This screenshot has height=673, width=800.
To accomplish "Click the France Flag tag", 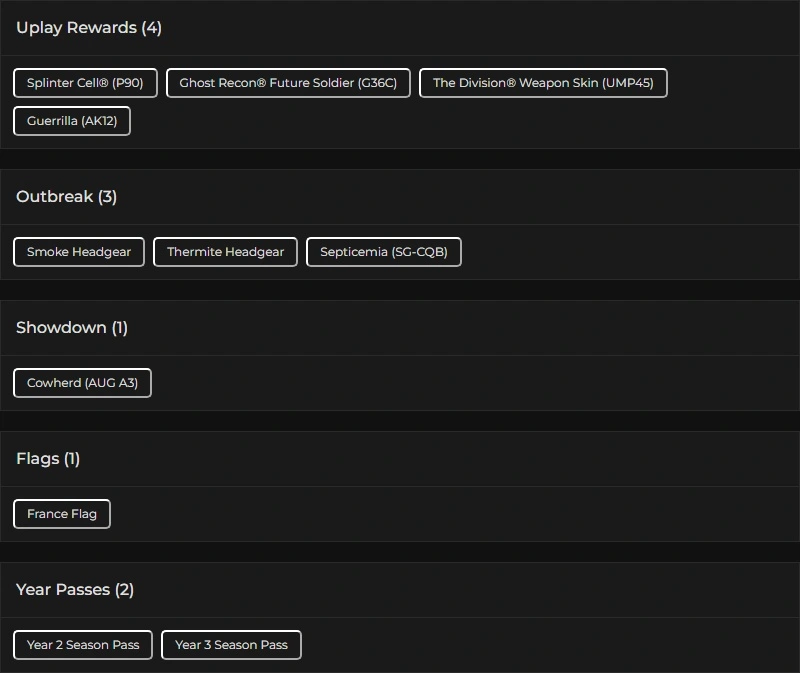I will pos(62,514).
